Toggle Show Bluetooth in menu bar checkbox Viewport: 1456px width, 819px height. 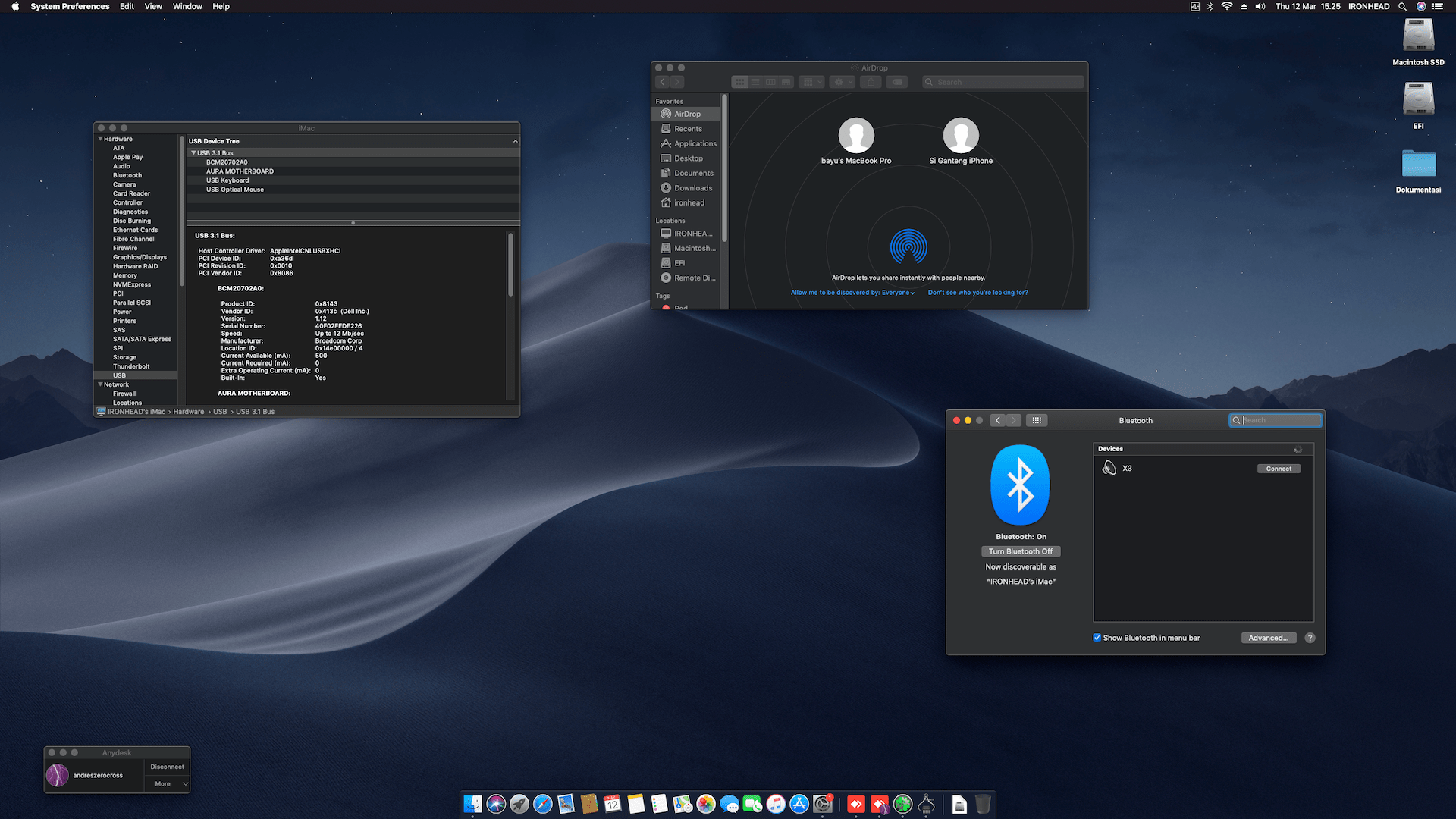click(x=1097, y=638)
